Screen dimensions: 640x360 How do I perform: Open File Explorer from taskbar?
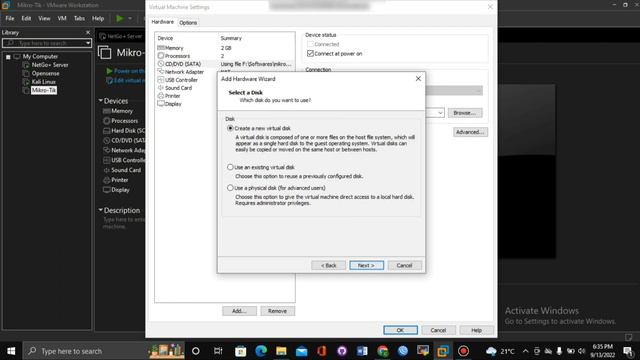[x=281, y=351]
